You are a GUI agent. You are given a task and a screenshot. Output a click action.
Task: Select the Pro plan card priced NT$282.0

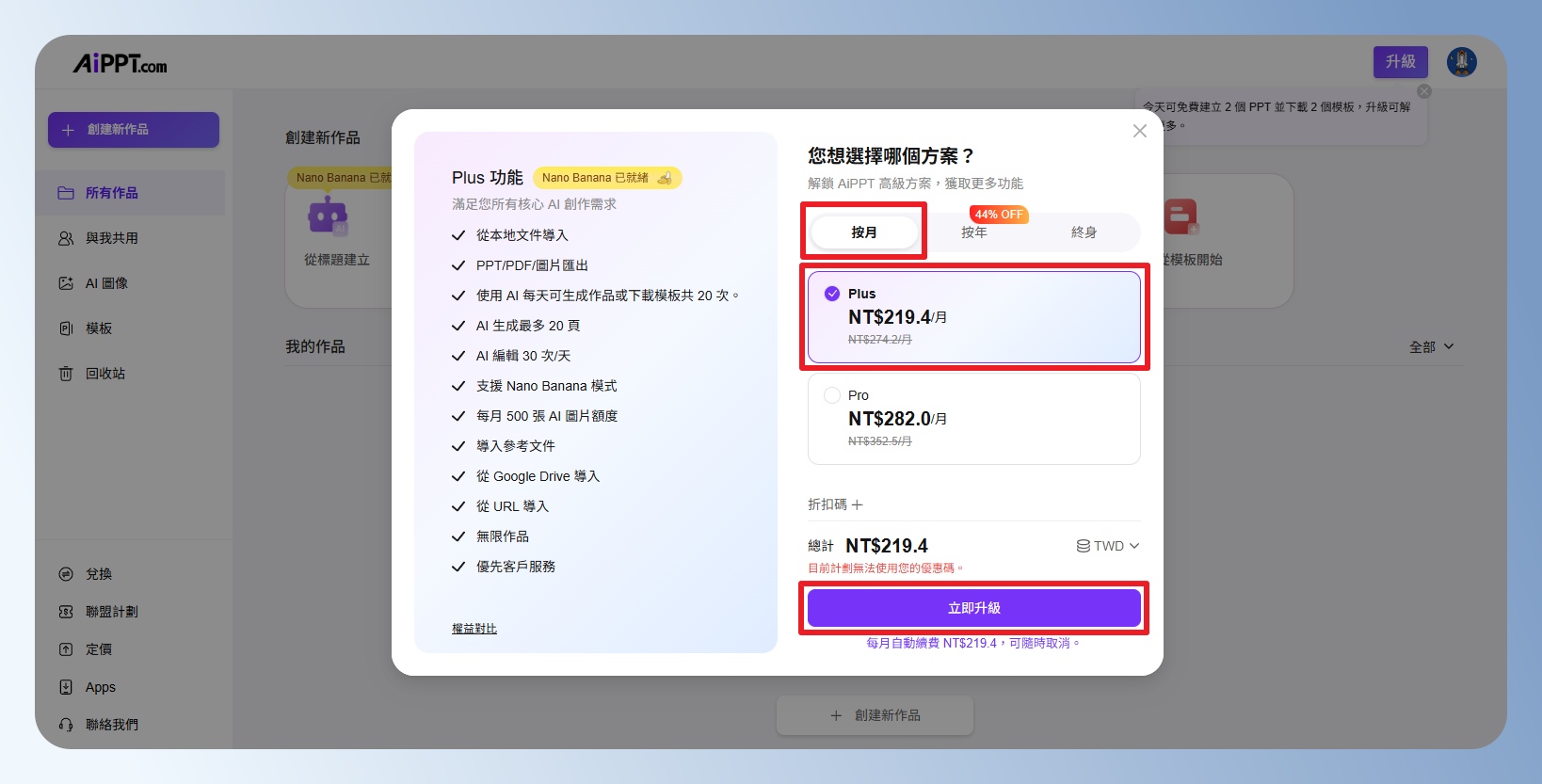click(974, 419)
